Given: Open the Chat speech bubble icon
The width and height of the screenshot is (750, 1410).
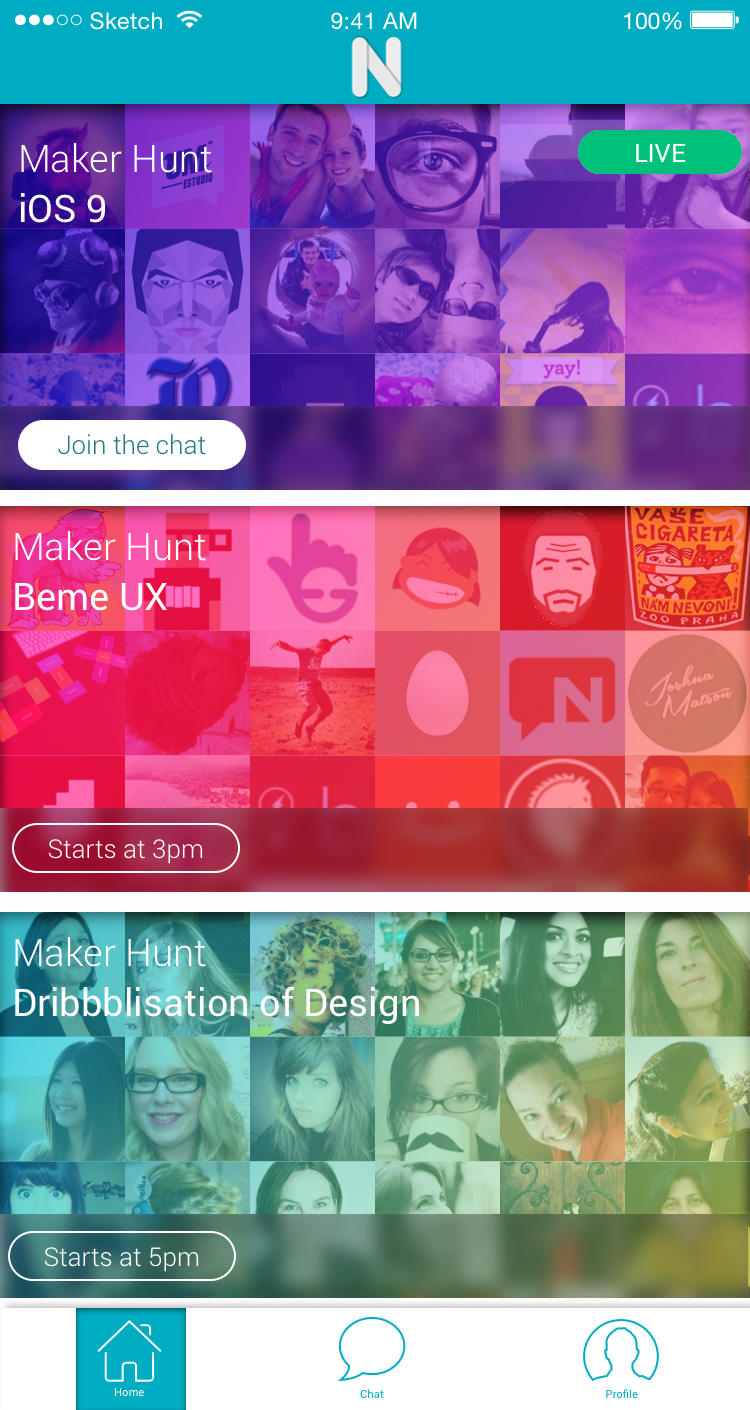Looking at the screenshot, I should (x=372, y=1349).
